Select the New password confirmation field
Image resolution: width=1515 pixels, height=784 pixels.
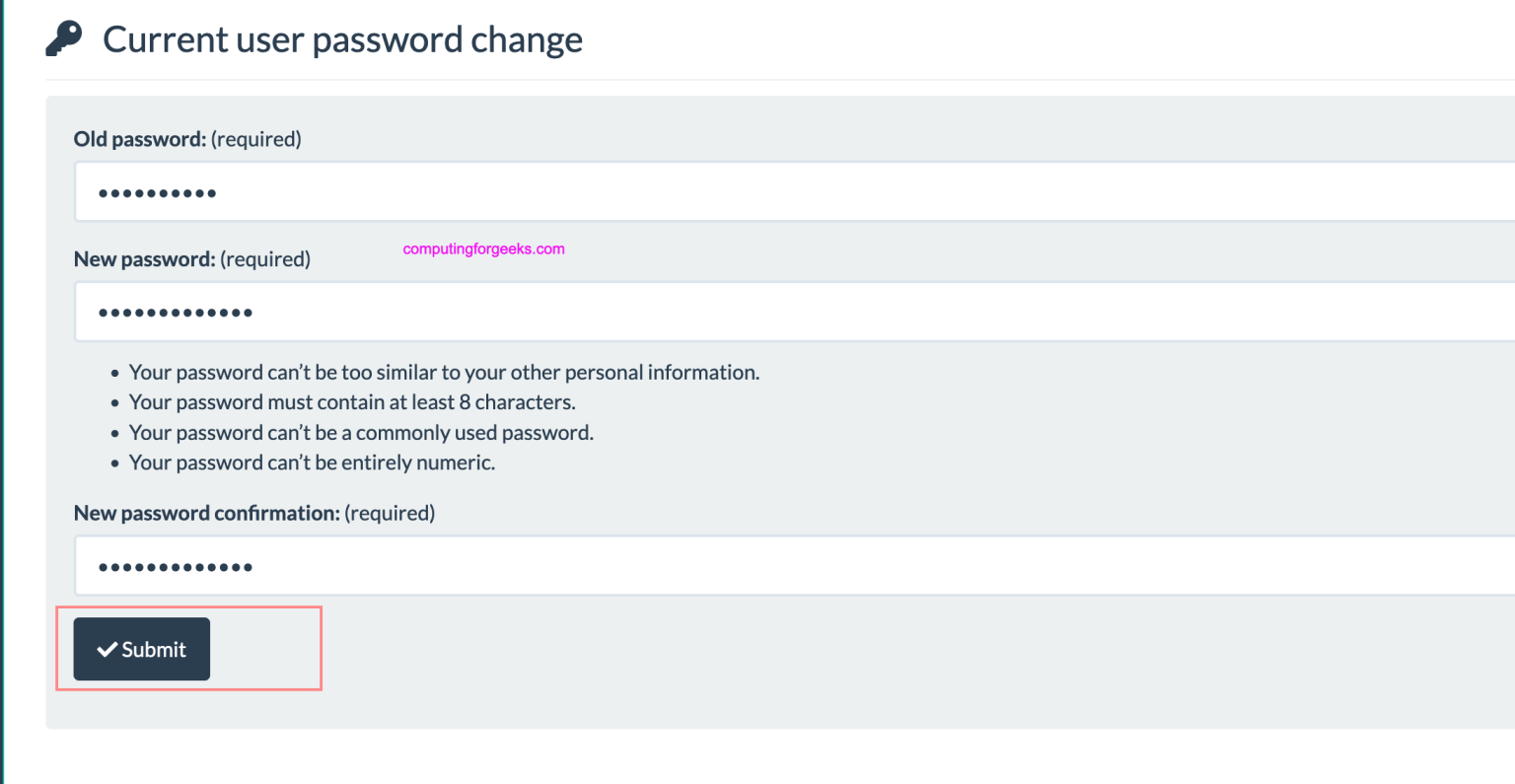click(789, 566)
